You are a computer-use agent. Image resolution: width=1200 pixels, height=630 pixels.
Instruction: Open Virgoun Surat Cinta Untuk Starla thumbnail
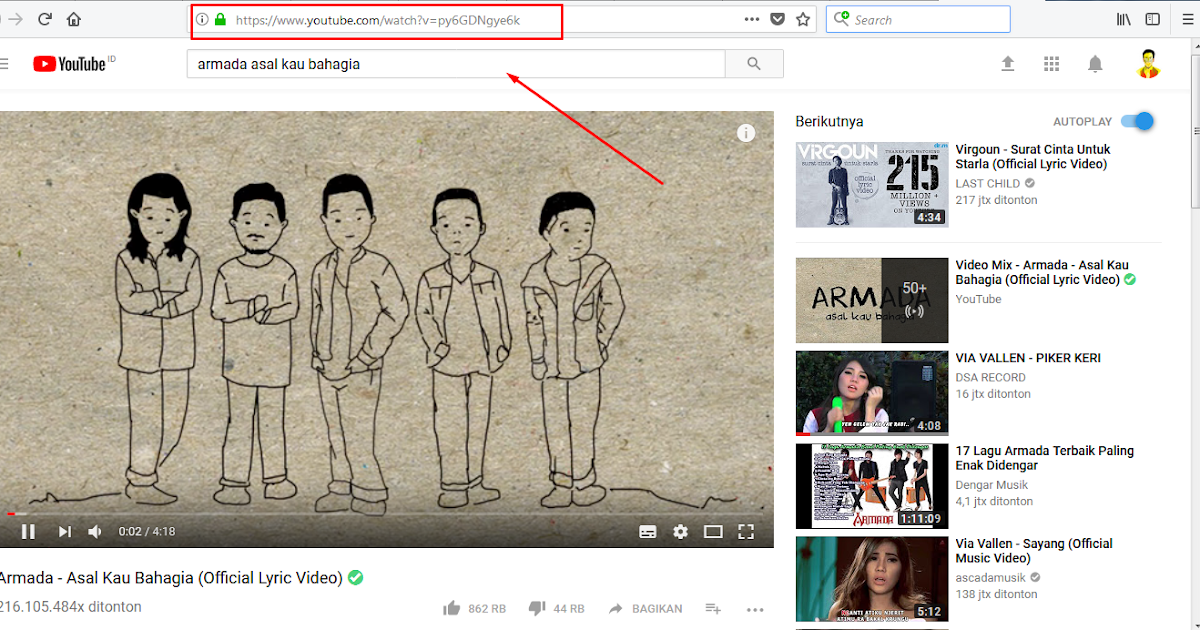(872, 184)
